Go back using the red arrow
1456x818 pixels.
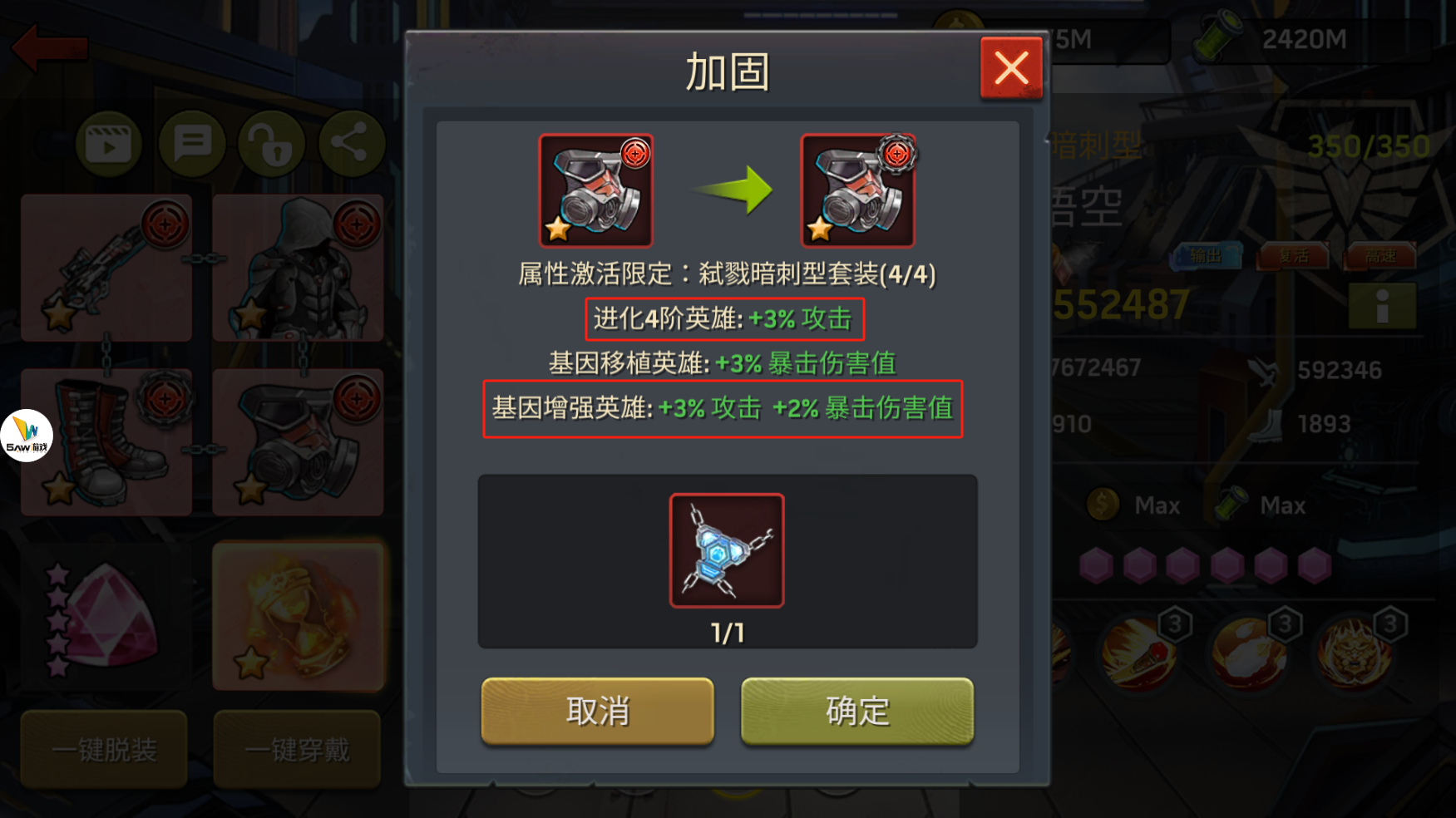coord(50,47)
